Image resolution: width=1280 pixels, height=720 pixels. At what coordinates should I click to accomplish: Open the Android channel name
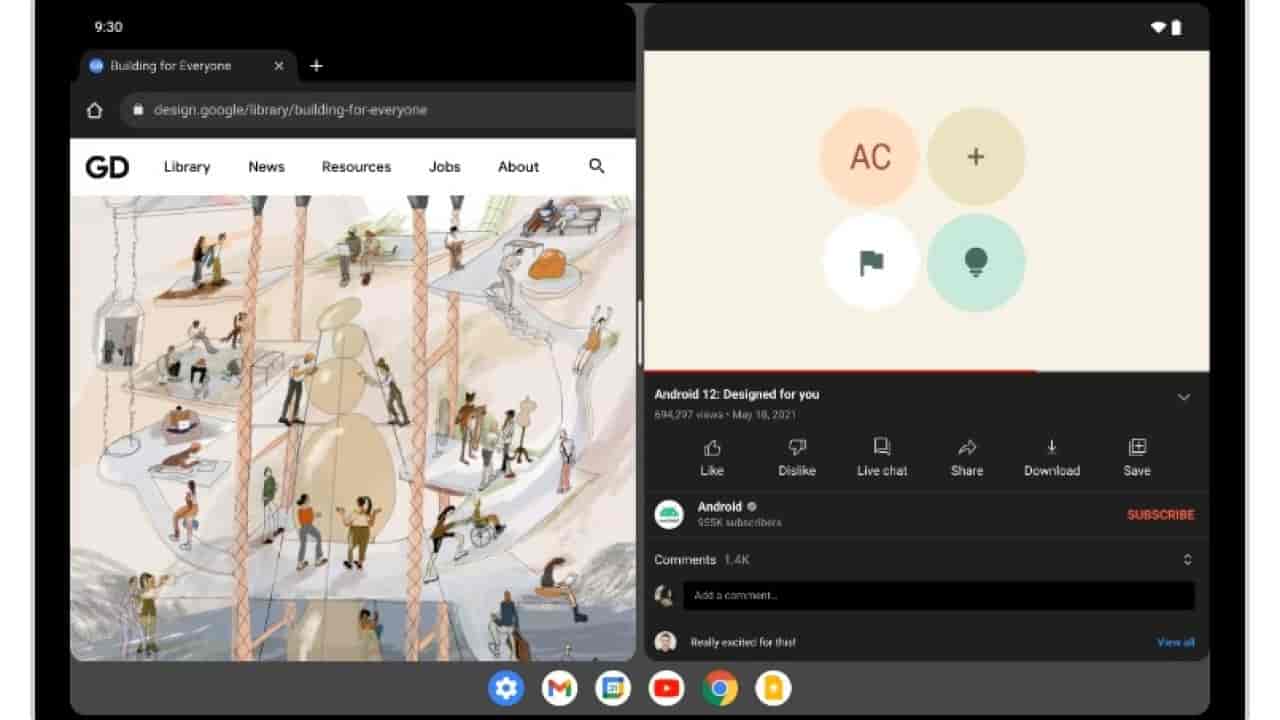tap(720, 507)
